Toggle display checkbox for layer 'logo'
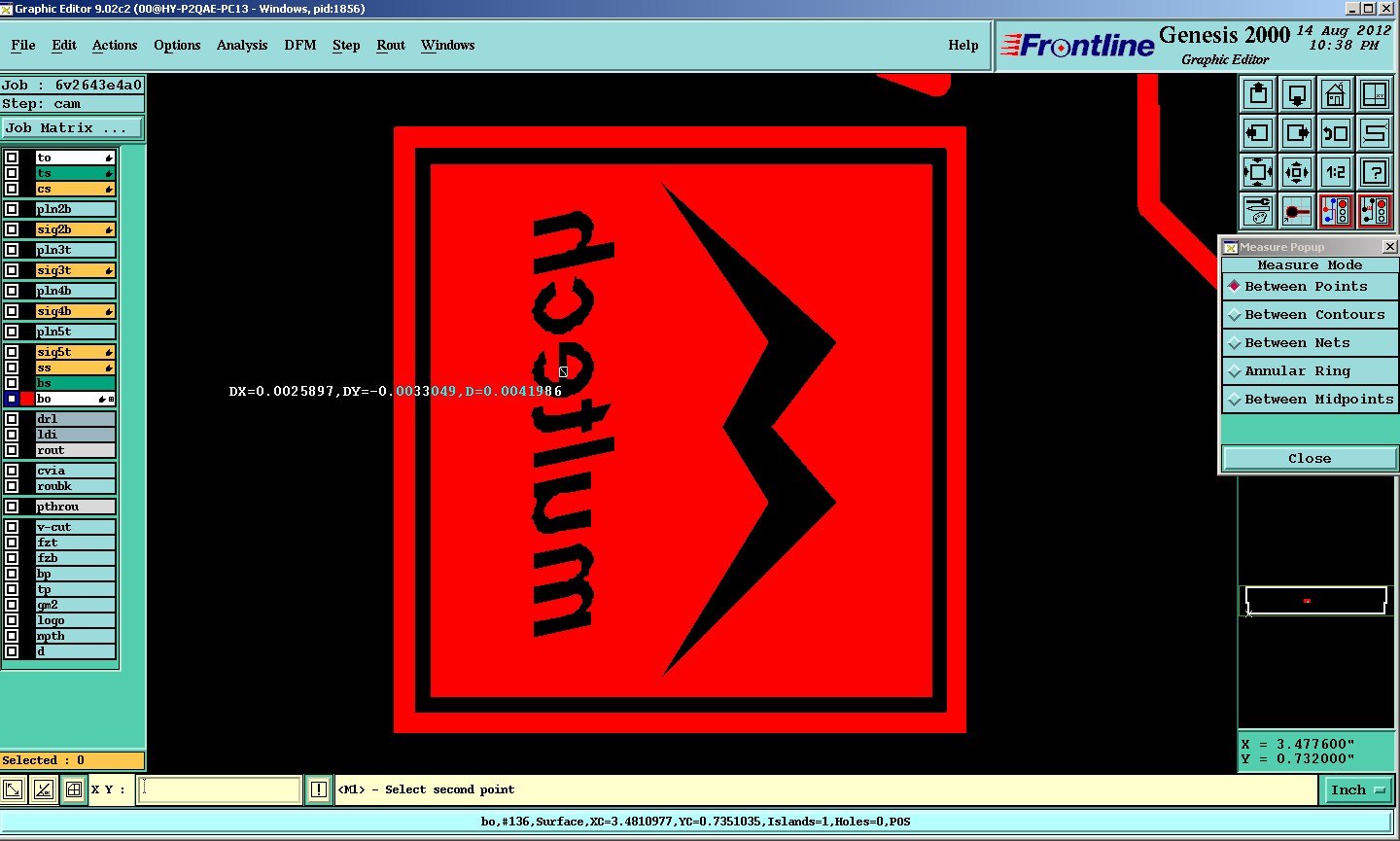The image size is (1400, 841). click(x=12, y=620)
